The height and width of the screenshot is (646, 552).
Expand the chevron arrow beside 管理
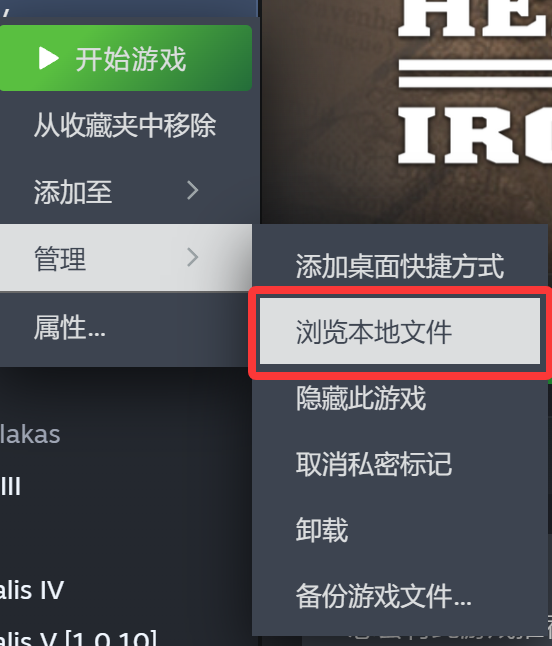coord(193,257)
